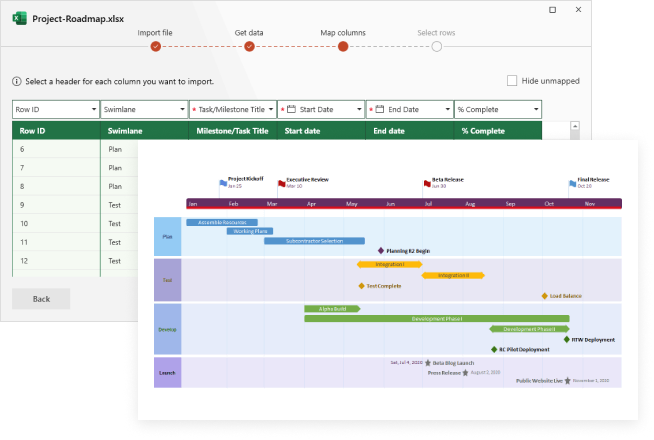Screen dimensions: 654x440
Task: Click the Excel file icon in title bar
Action: click(x=19, y=18)
